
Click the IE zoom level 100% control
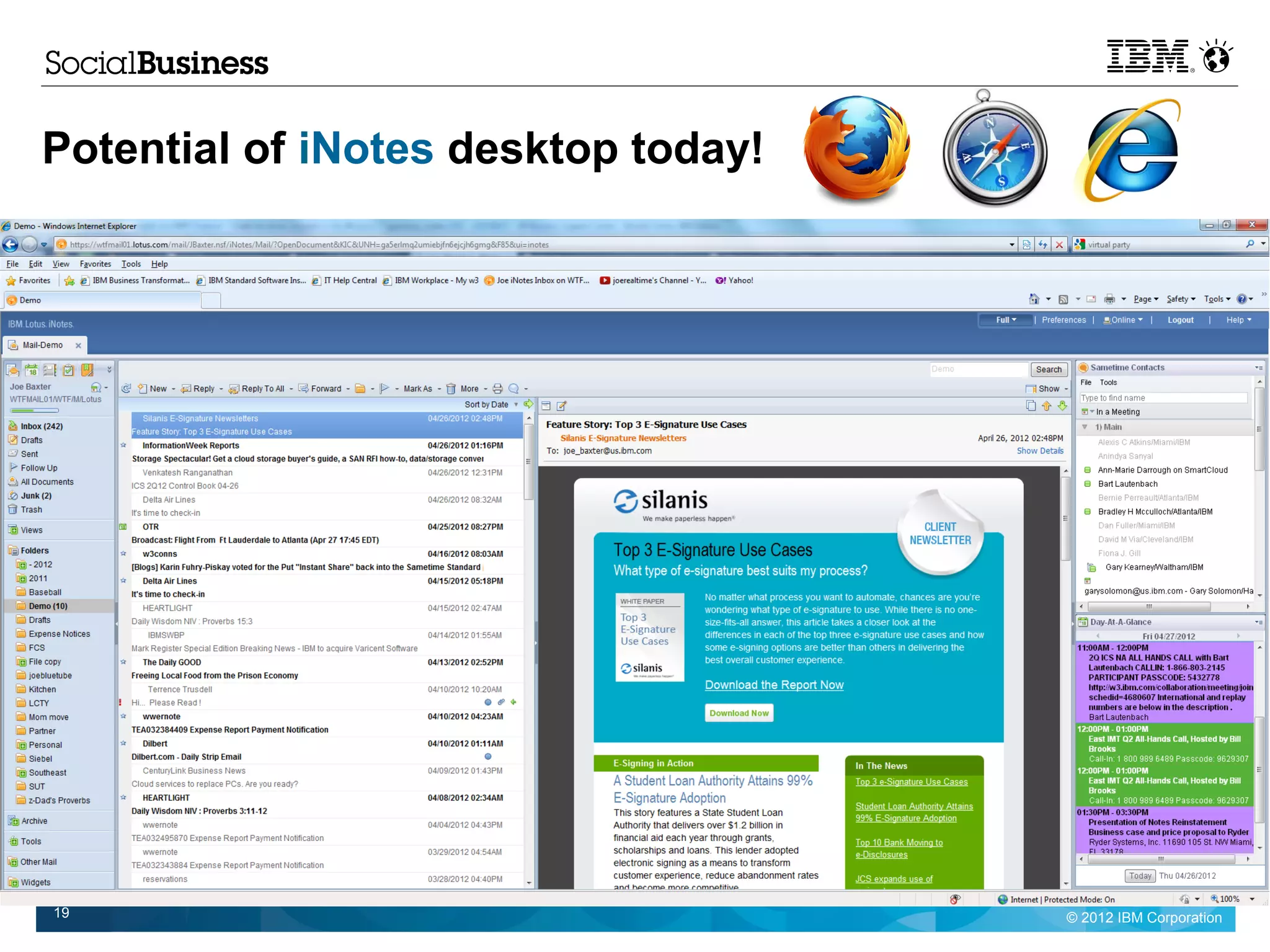[1233, 899]
